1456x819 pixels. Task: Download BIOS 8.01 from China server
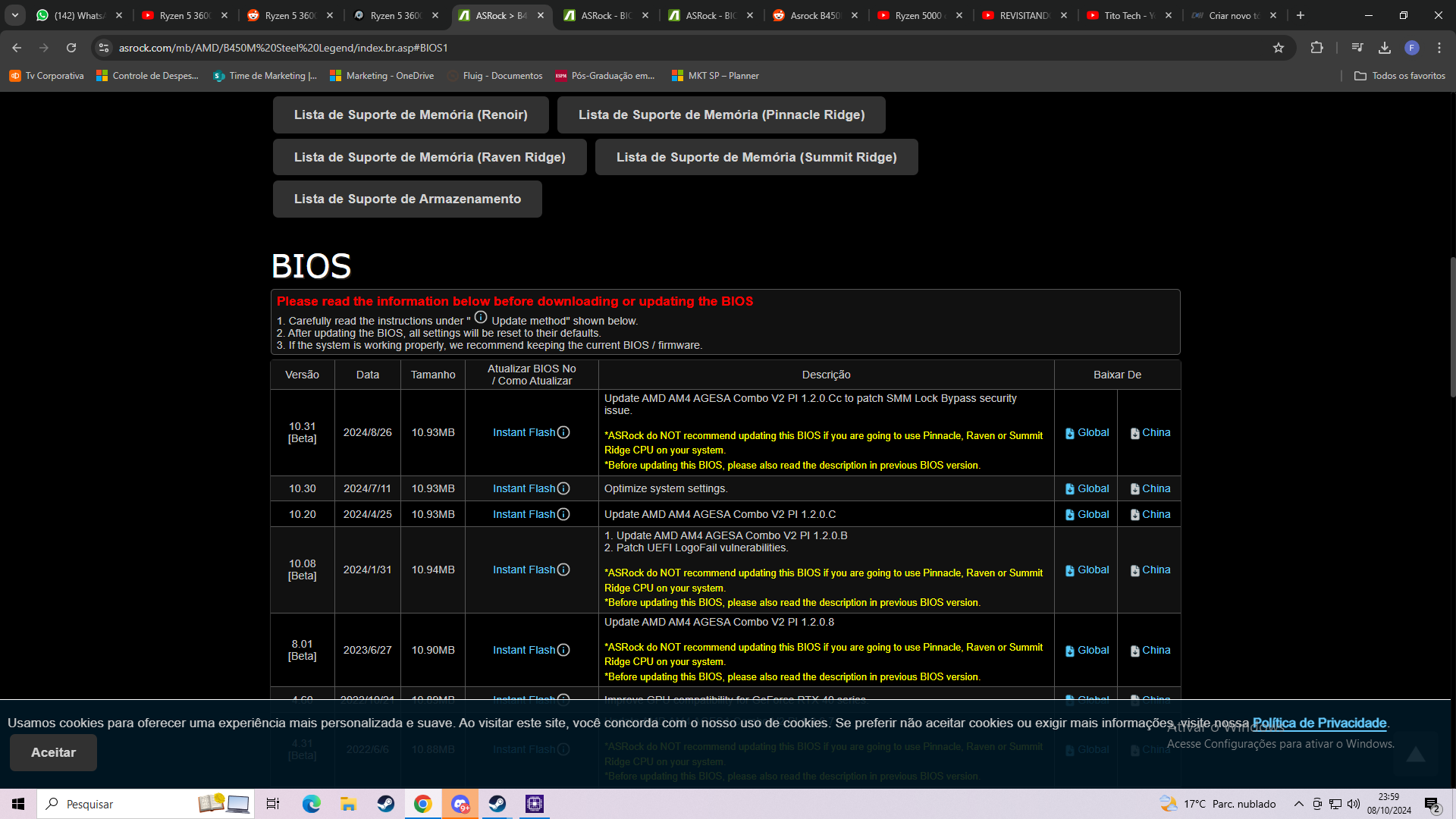(x=1150, y=651)
